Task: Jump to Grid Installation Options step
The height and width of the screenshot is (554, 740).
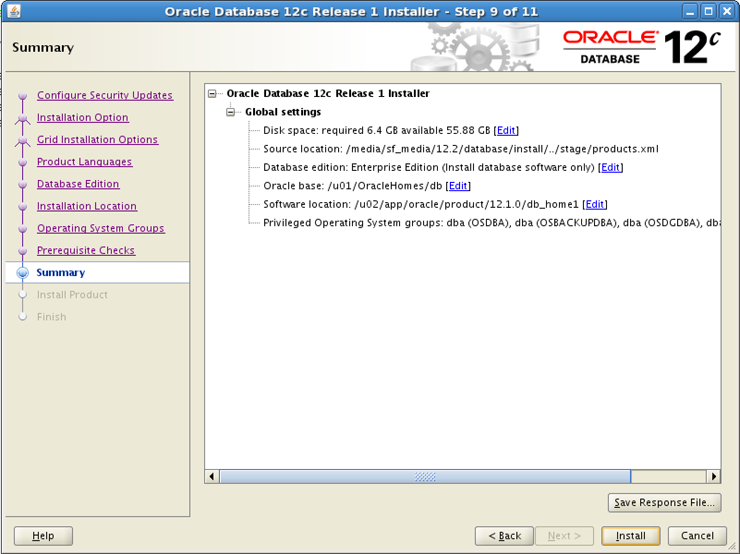Action: (x=97, y=140)
